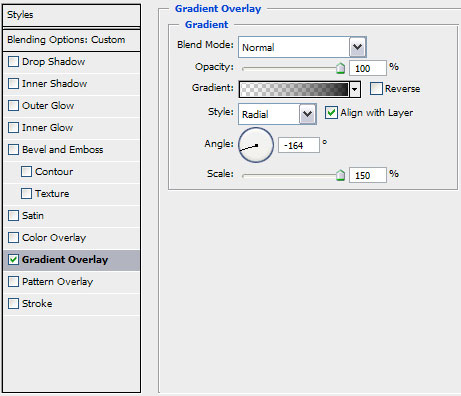Open the gradient picker arrow
This screenshot has height=396, width=461.
pos(355,89)
